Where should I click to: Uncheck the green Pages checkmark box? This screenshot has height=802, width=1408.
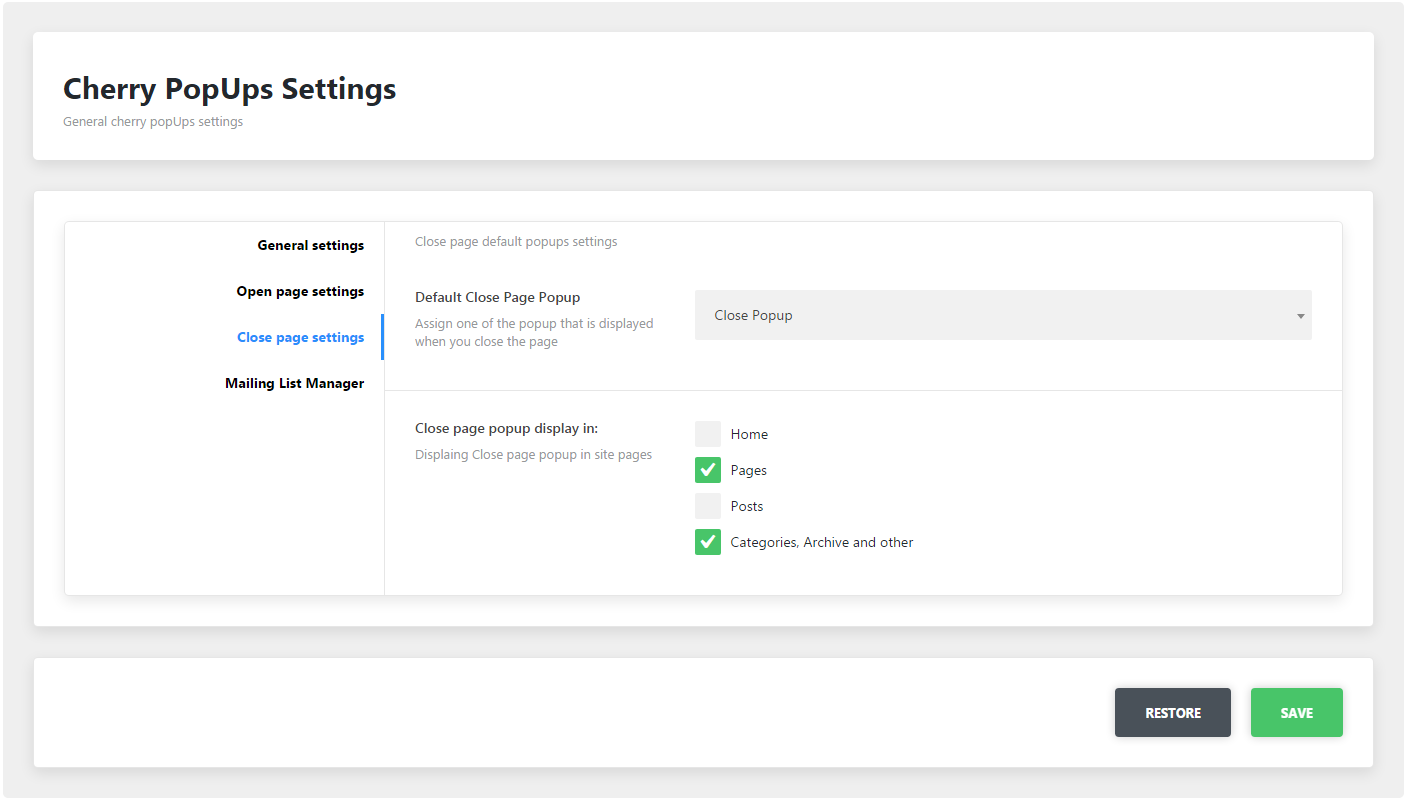pos(708,470)
